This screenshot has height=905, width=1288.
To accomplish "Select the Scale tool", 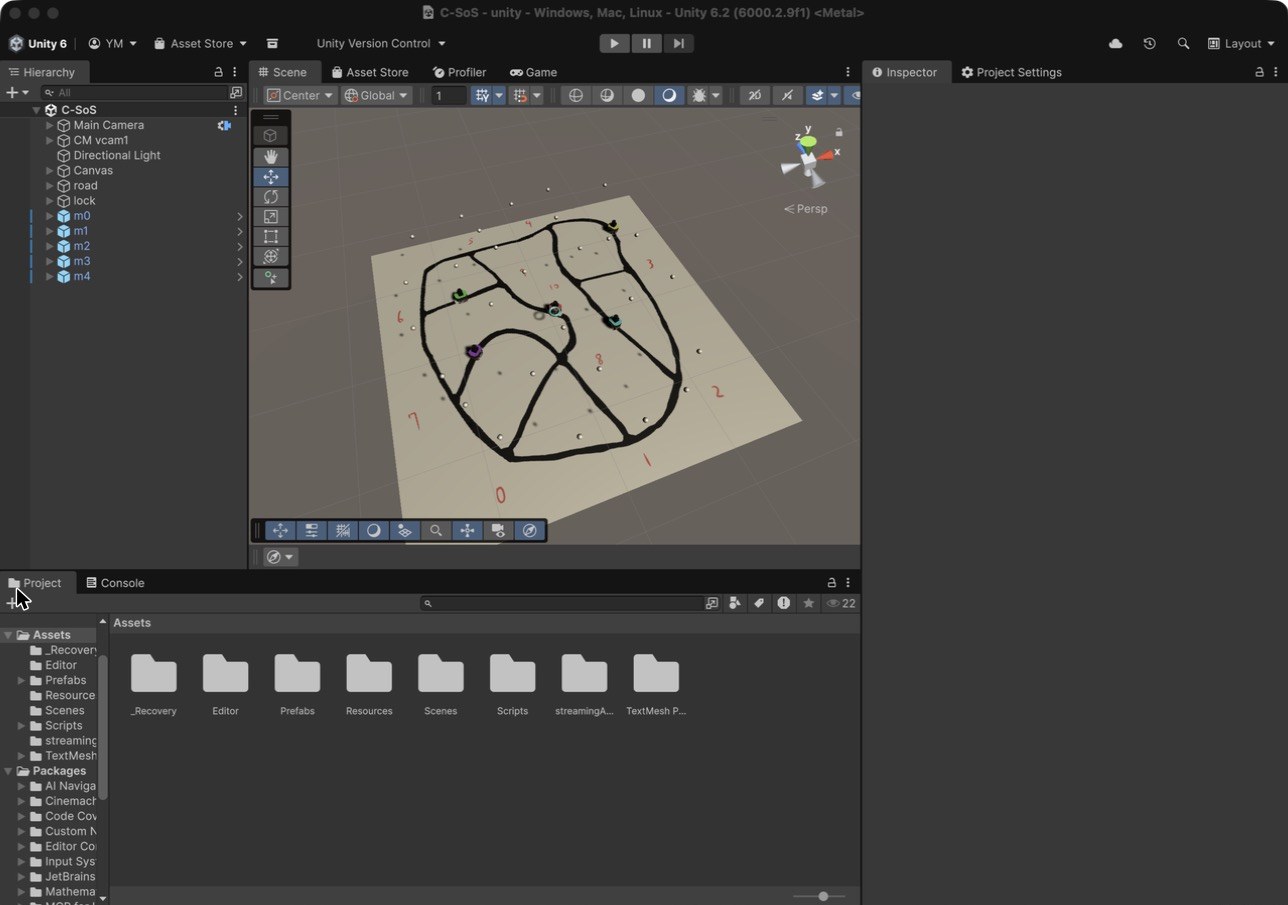I will (270, 217).
